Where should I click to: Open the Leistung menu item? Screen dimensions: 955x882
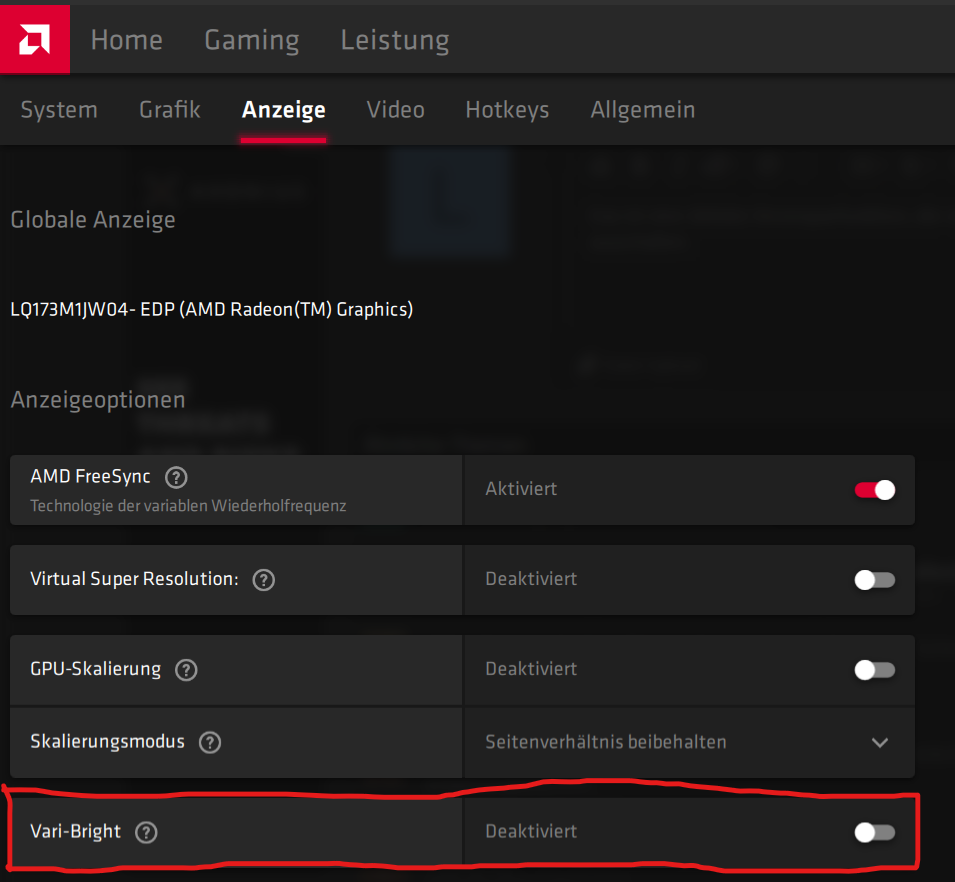coord(394,40)
